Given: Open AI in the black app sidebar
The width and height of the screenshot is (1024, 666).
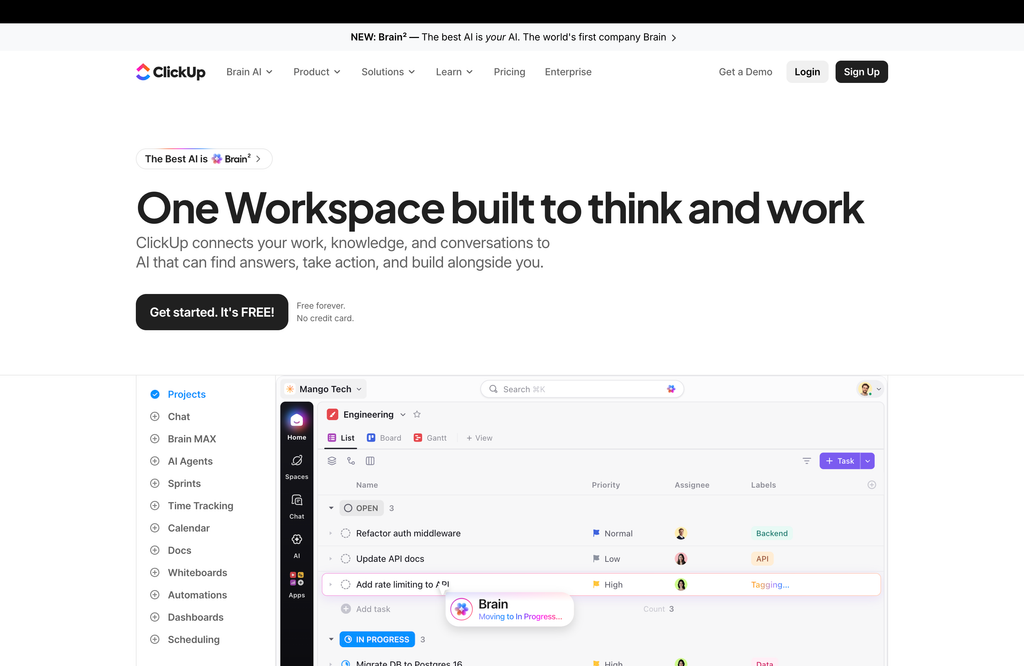Looking at the screenshot, I should point(296,545).
